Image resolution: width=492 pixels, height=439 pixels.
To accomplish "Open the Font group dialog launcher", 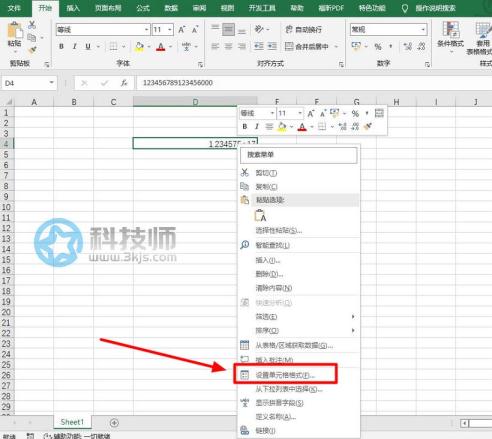I will click(x=200, y=65).
